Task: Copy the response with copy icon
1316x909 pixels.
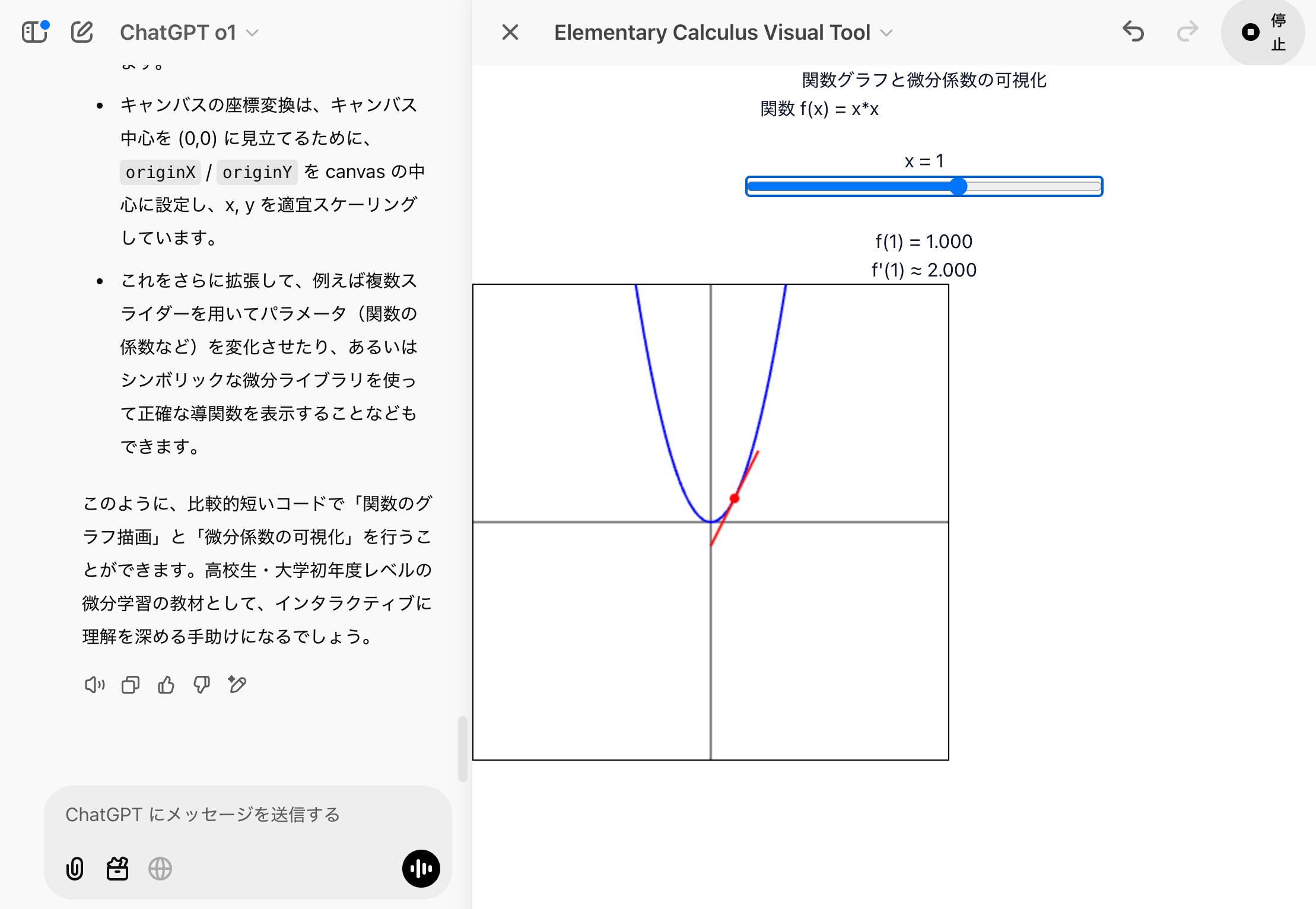Action: [x=130, y=685]
